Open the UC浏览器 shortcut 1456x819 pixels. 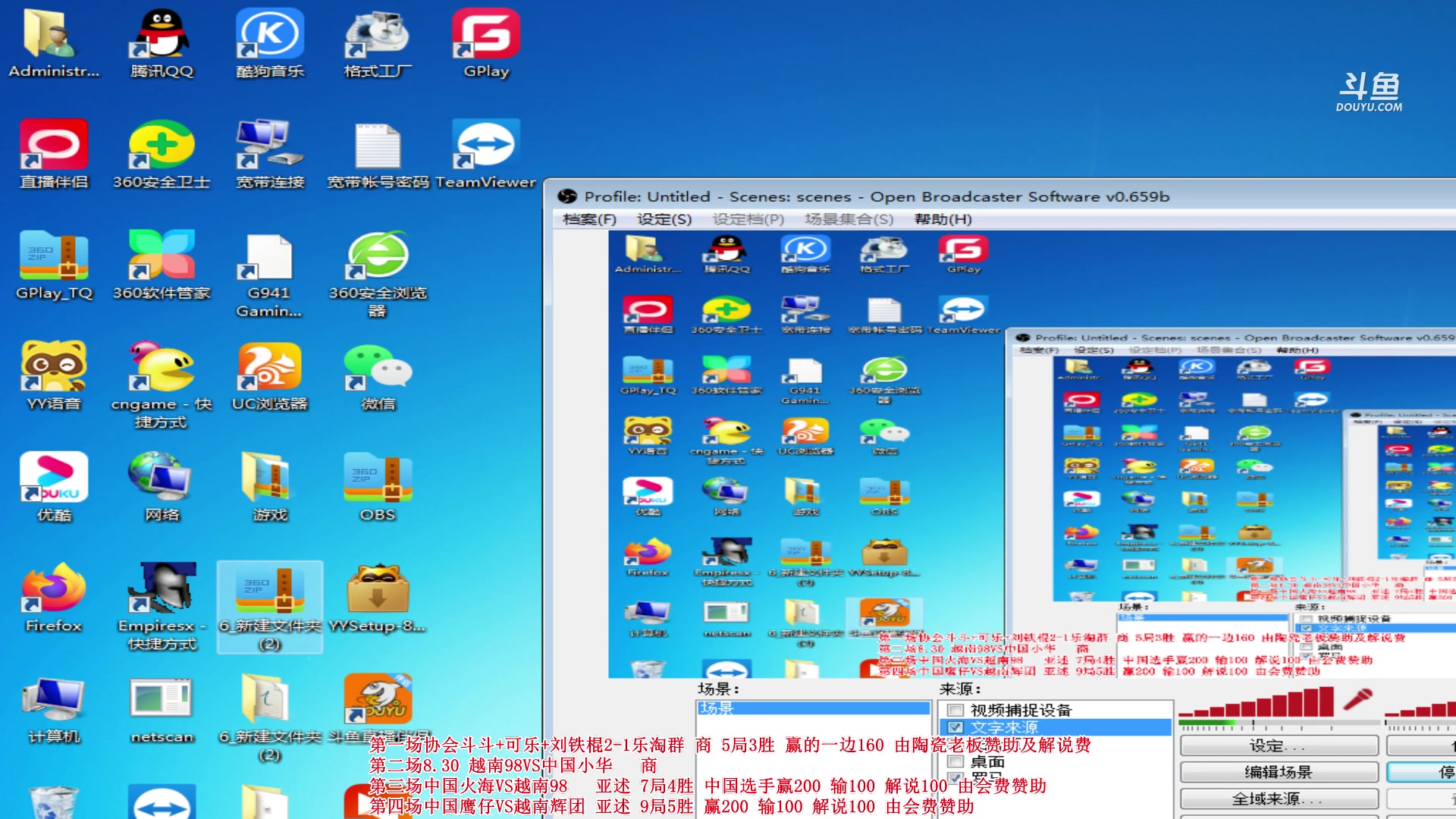[270, 376]
